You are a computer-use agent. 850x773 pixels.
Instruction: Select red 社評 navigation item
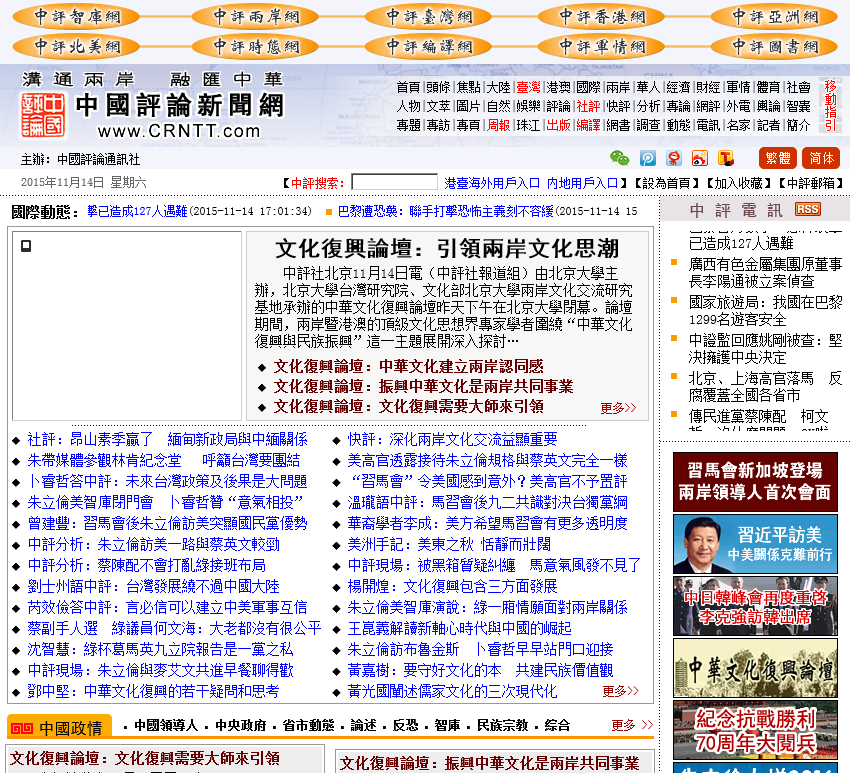pyautogui.click(x=588, y=106)
